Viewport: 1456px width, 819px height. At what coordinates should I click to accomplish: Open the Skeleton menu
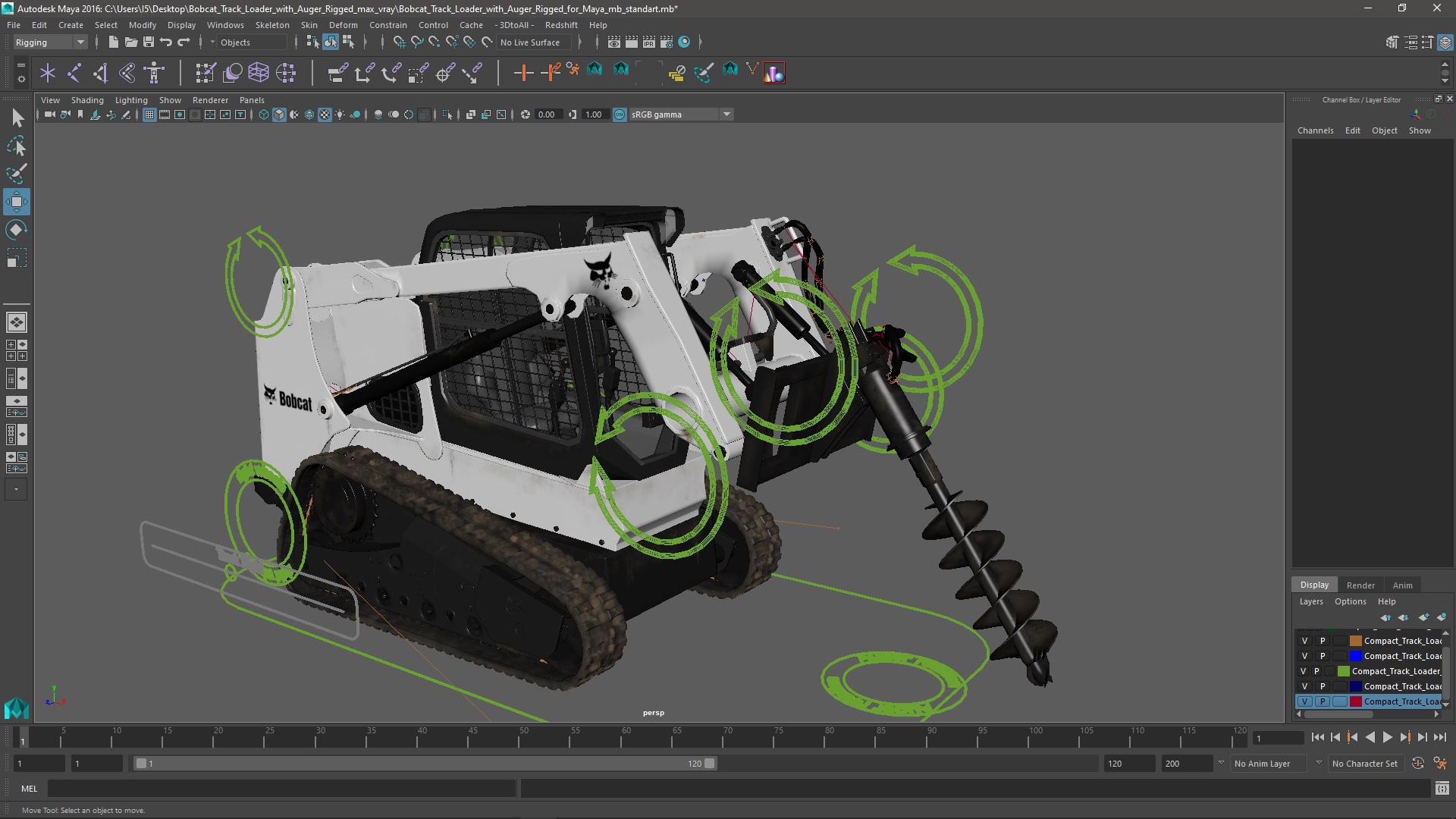271,25
